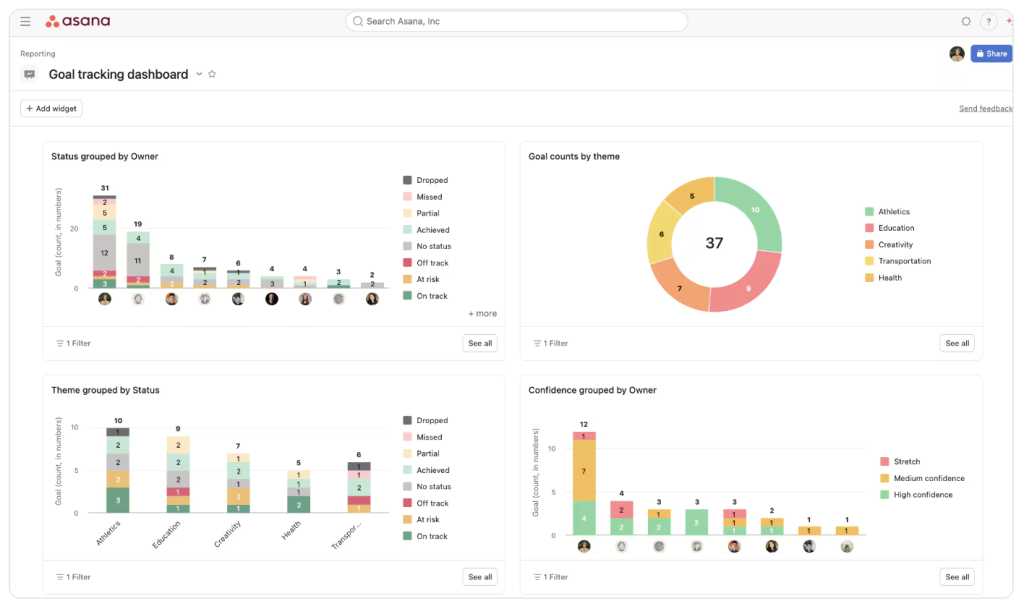Open 1 Filter in Confidence grouped by Owner
Screen dimensions: 1024x609
[x=551, y=577]
